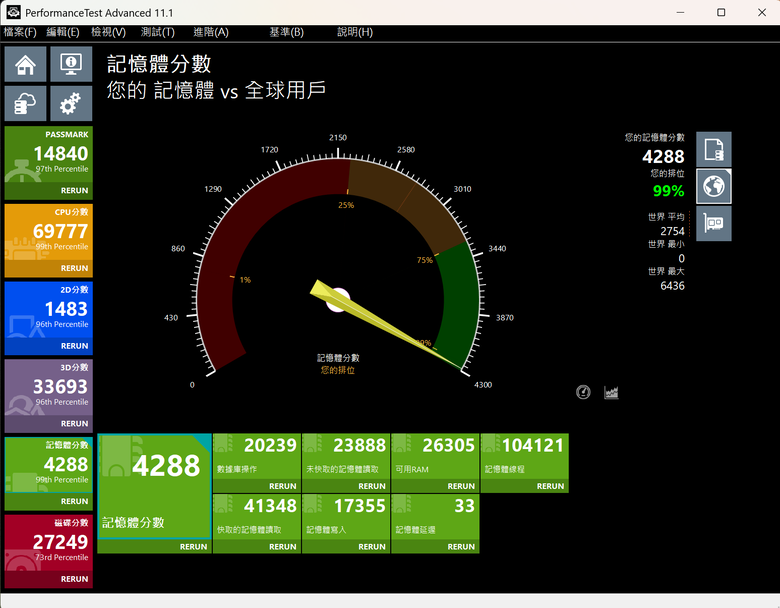Rerun the 未快取的記憶體讀取 test
The image size is (780, 608).
point(372,486)
